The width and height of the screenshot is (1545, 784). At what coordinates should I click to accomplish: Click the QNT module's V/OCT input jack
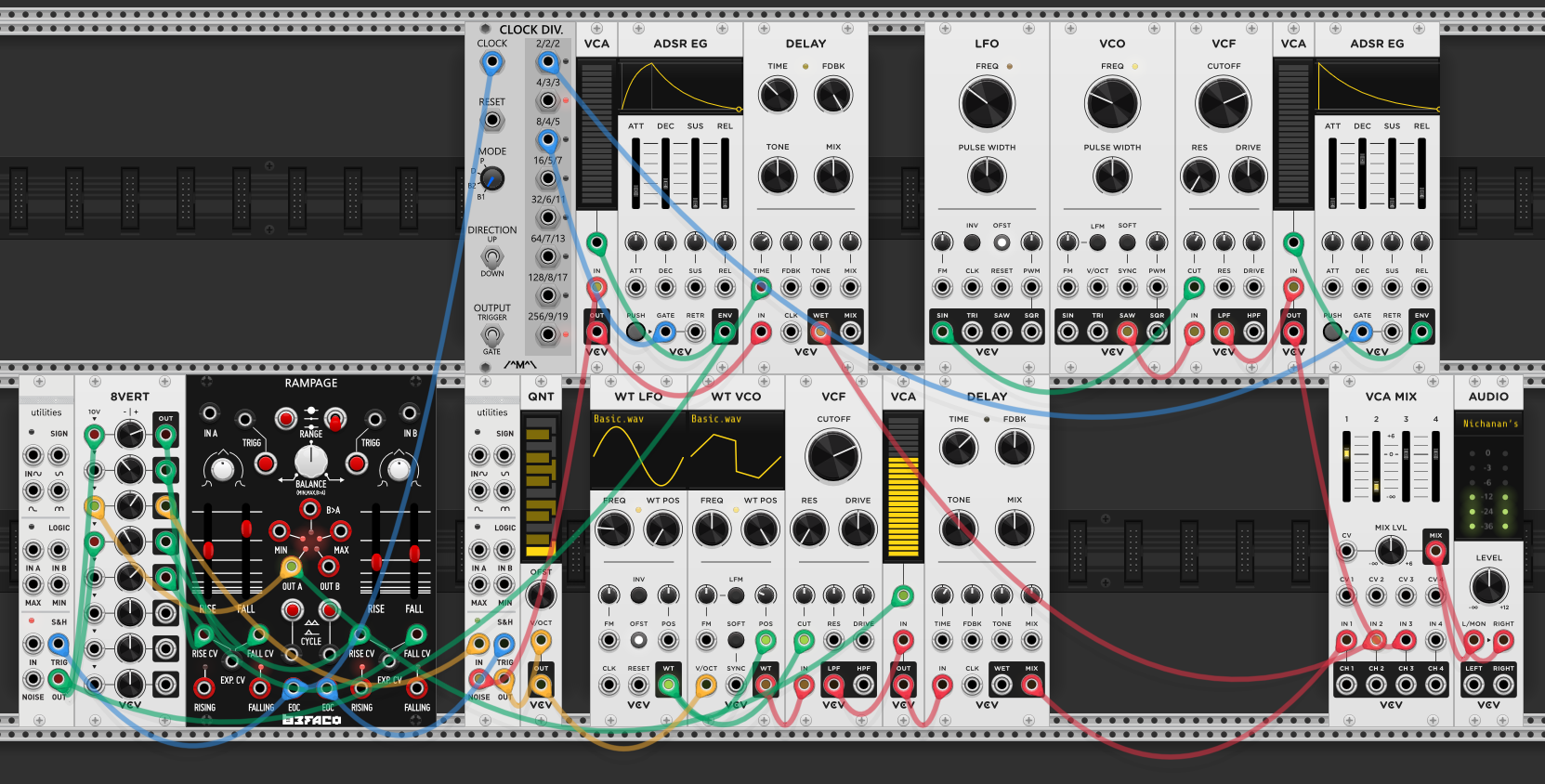[x=541, y=640]
